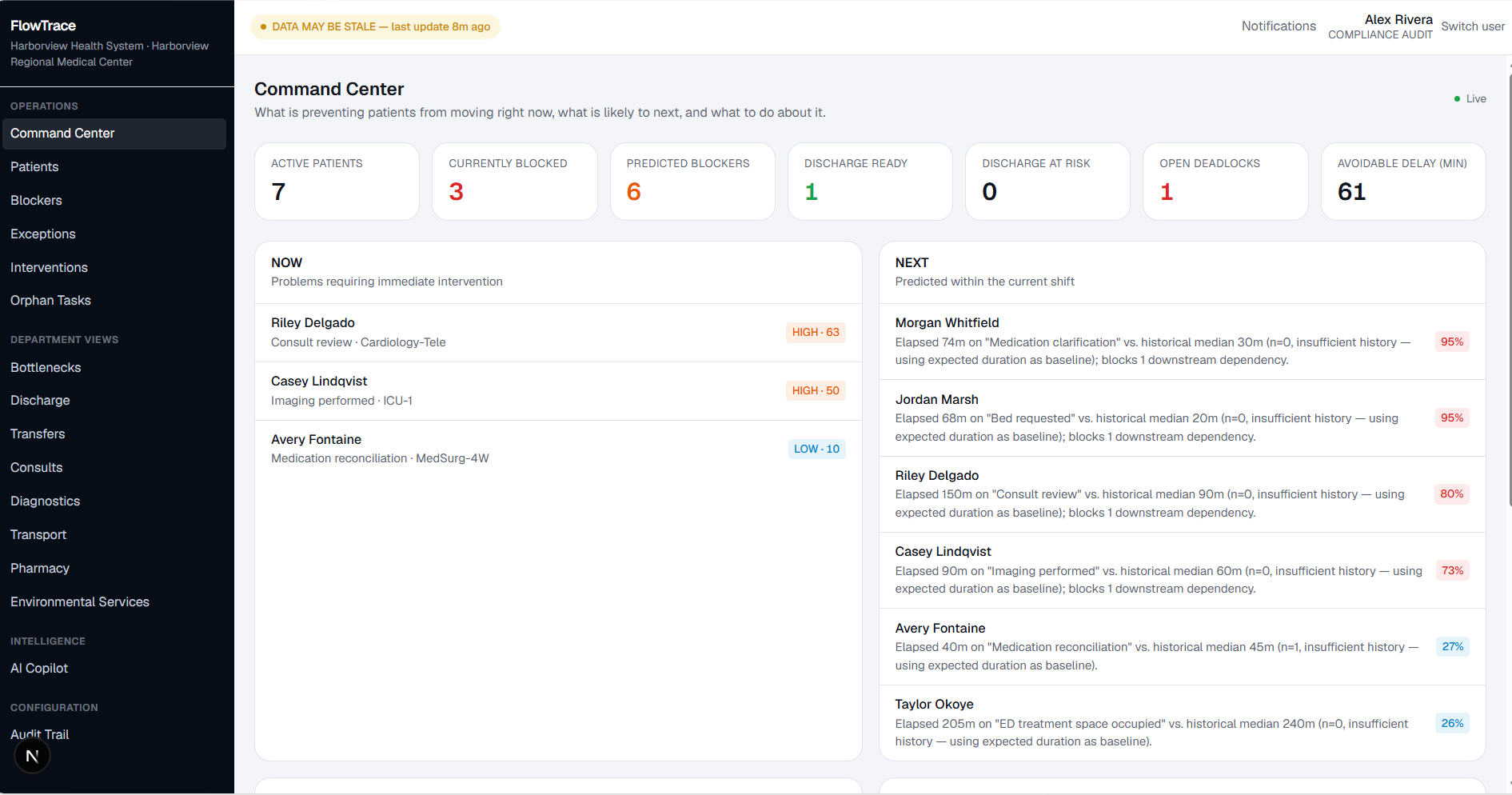Click the 27% probability badge

click(x=1452, y=647)
